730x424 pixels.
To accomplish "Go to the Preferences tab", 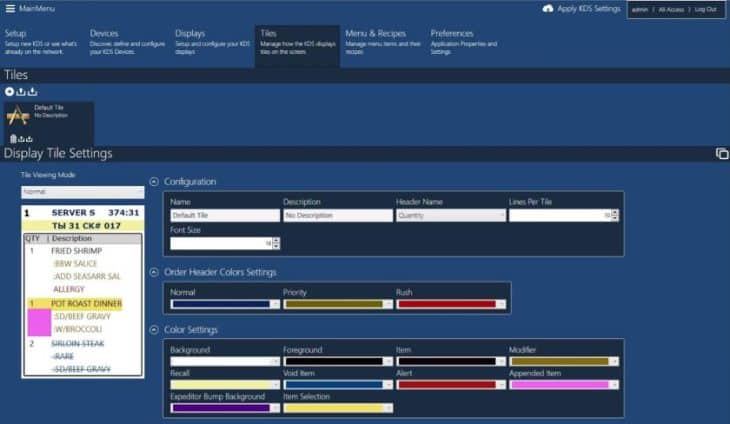I will tap(452, 33).
